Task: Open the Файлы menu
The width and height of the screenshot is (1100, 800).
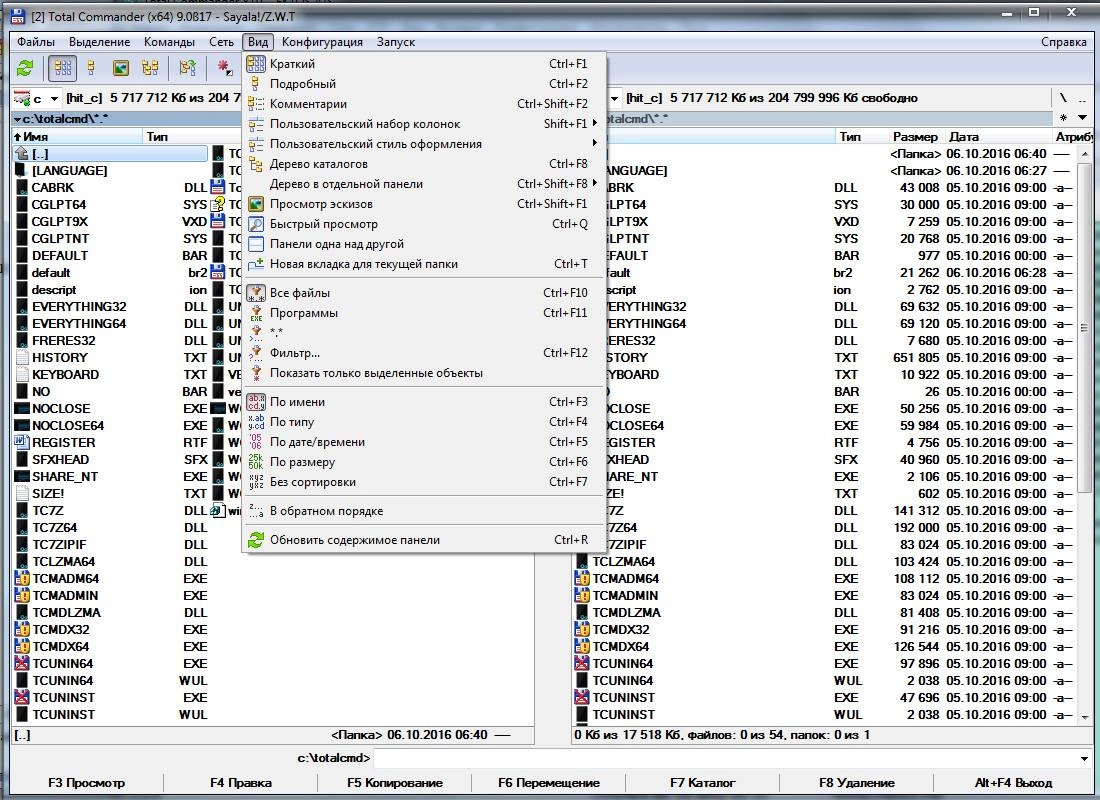Action: point(36,41)
